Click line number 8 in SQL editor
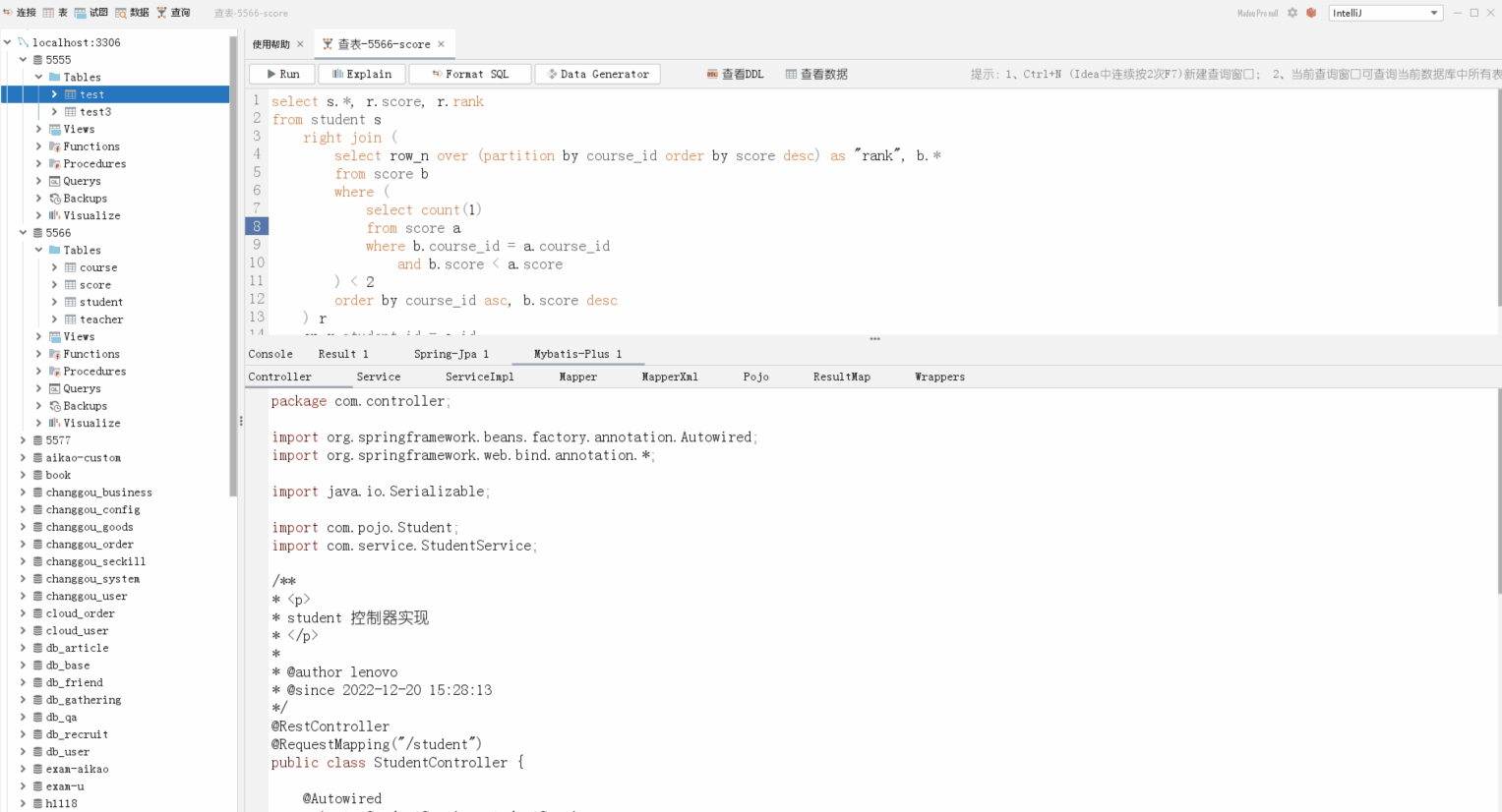 (x=257, y=227)
